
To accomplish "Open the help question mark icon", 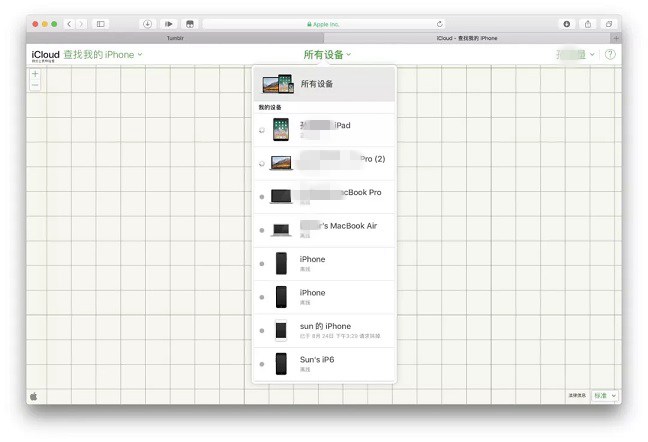I will pos(610,54).
